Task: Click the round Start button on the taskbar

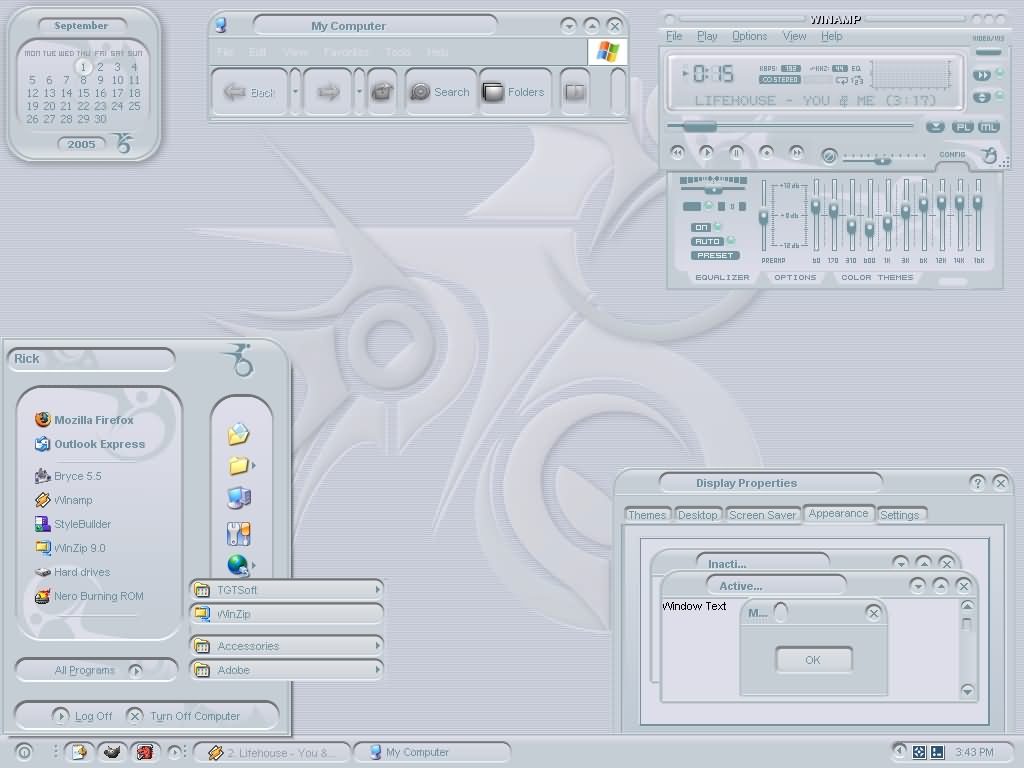Action: coord(24,752)
